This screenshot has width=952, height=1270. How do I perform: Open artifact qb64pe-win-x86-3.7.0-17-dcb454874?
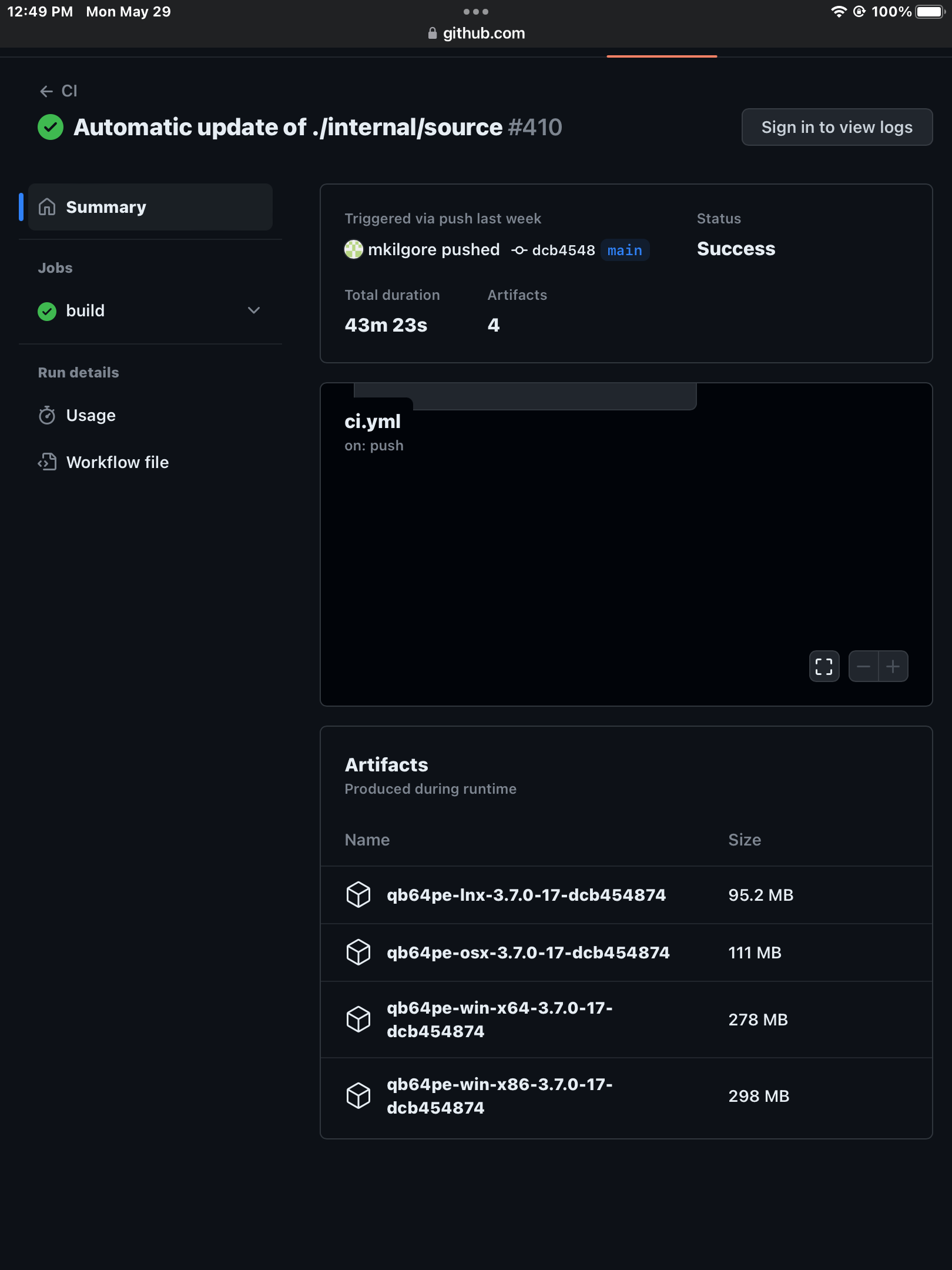click(x=500, y=1096)
